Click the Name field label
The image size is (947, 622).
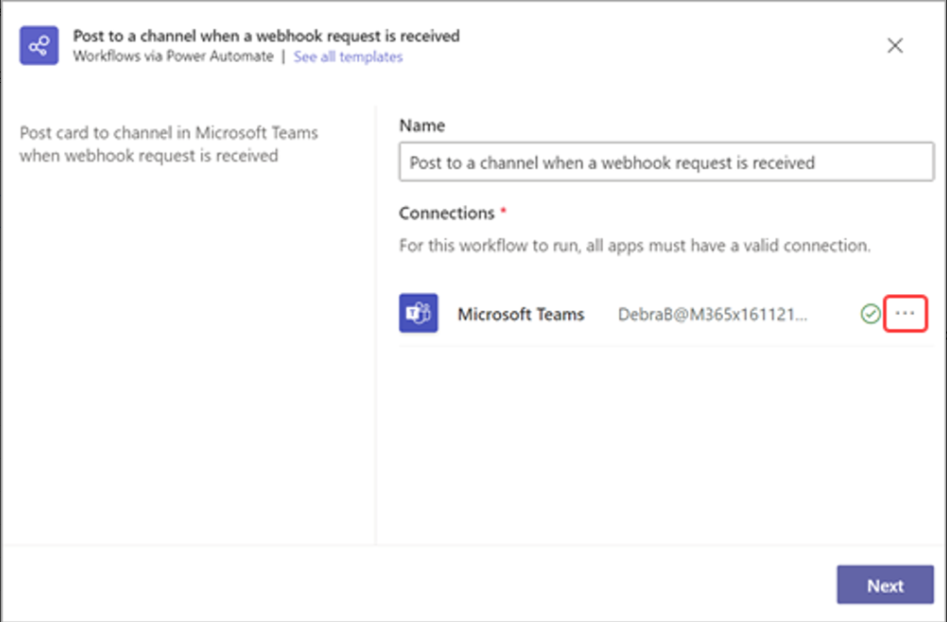(x=422, y=126)
